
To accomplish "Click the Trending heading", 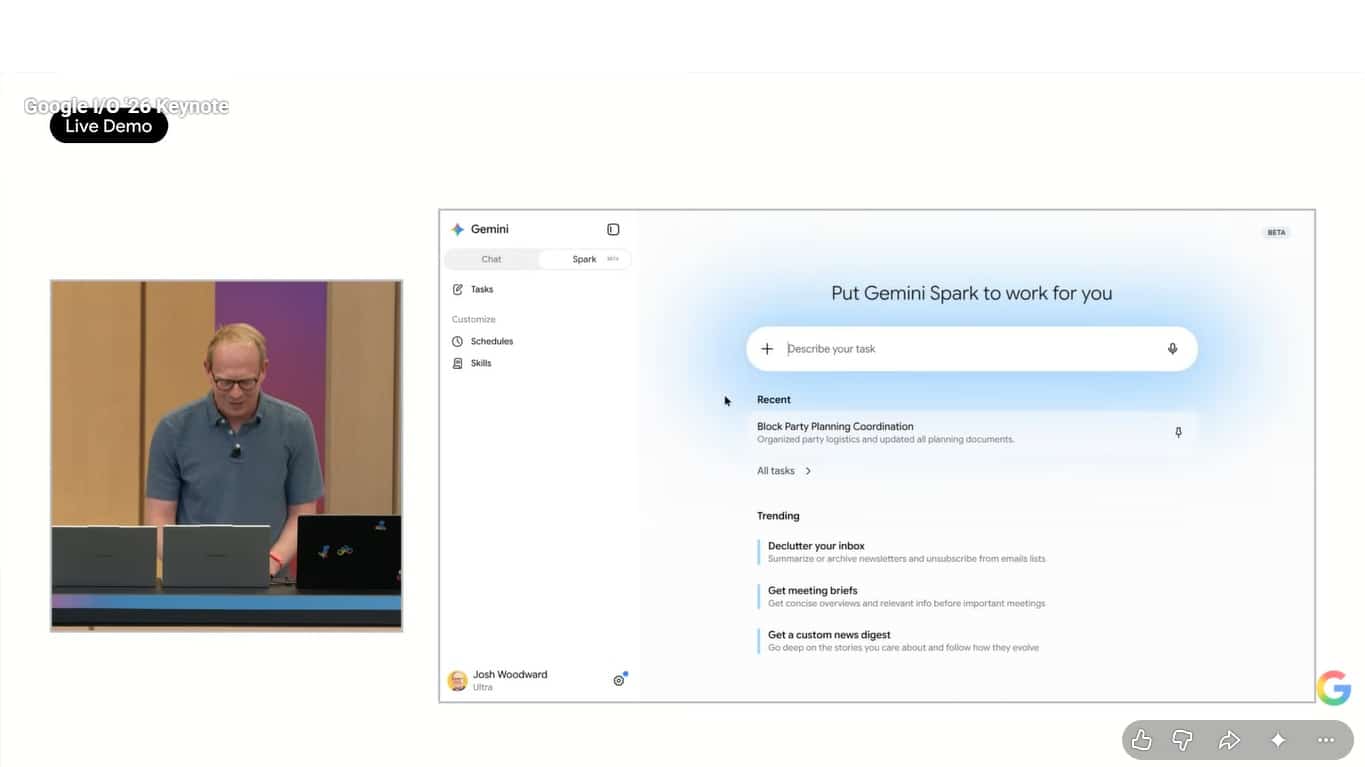I will tap(778, 516).
